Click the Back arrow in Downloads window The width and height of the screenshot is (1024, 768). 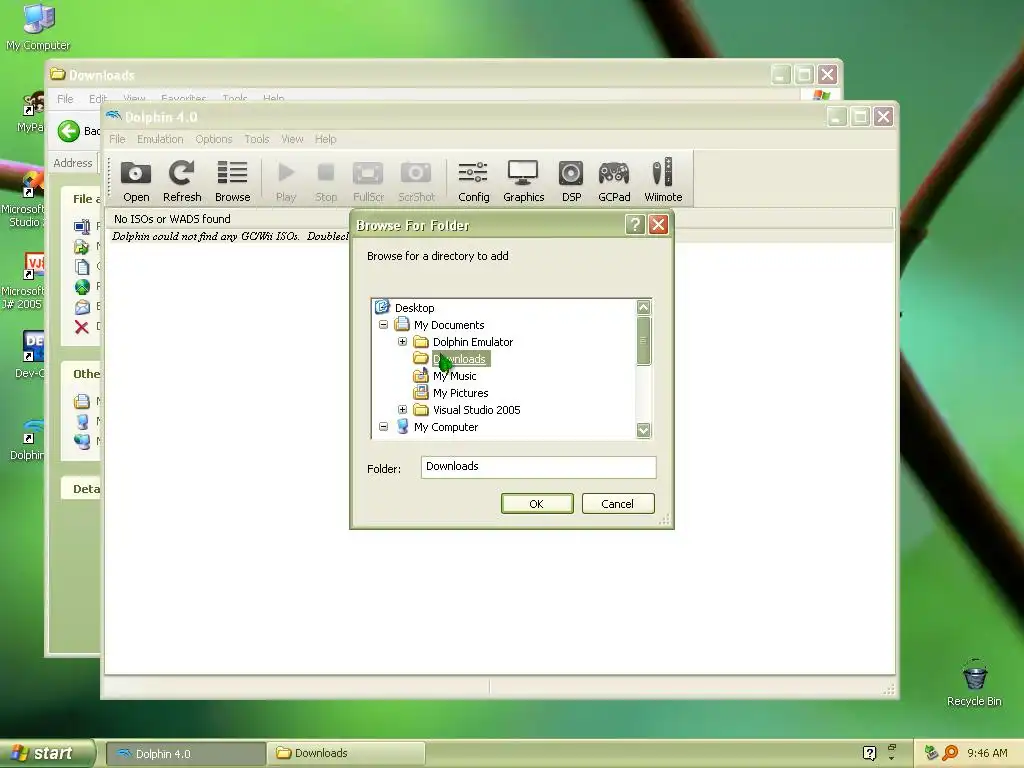pyautogui.click(x=69, y=131)
